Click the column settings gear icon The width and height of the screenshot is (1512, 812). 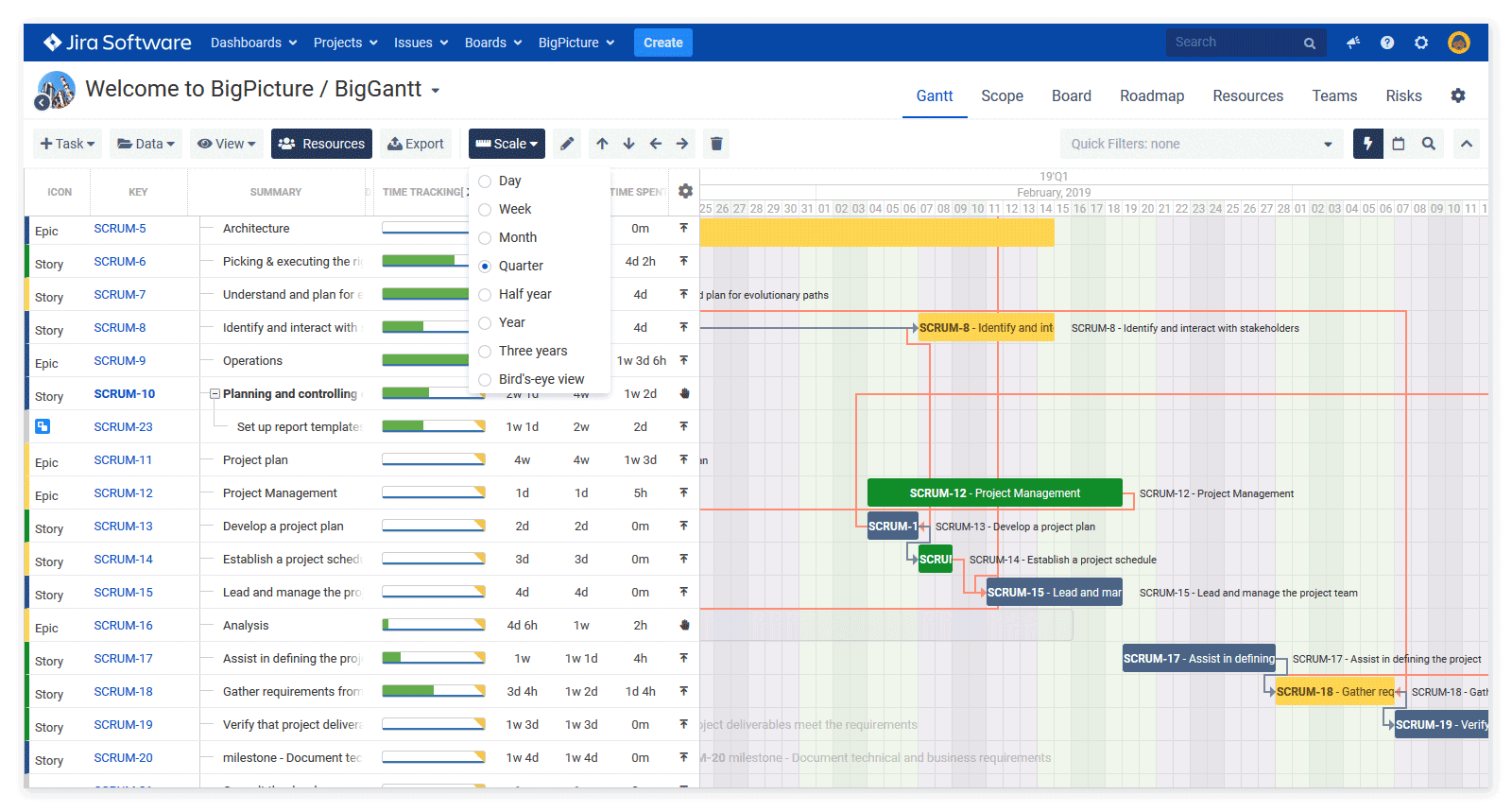click(685, 191)
